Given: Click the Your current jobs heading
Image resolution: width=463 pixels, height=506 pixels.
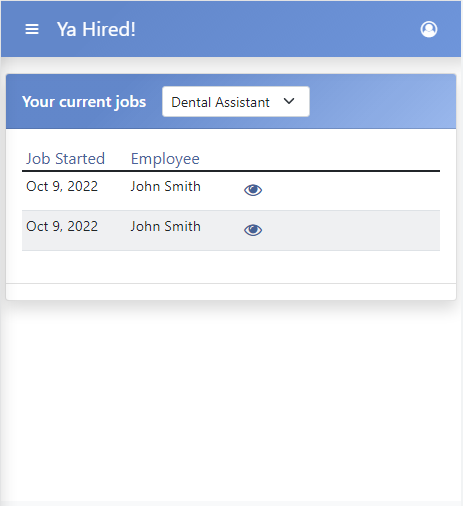Looking at the screenshot, I should 84,102.
